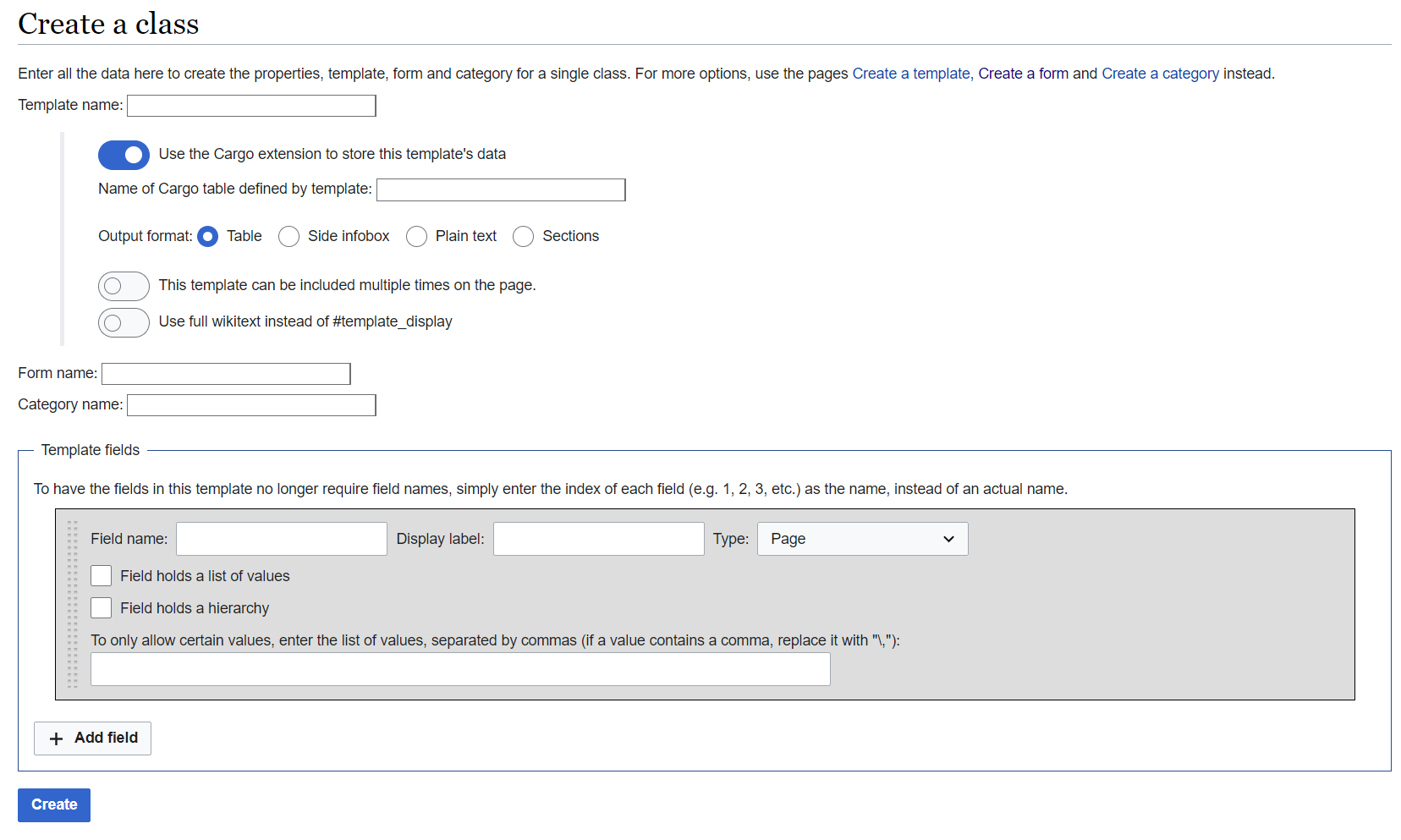Follow the Create a form link
The height and width of the screenshot is (840, 1401).
click(x=1023, y=74)
